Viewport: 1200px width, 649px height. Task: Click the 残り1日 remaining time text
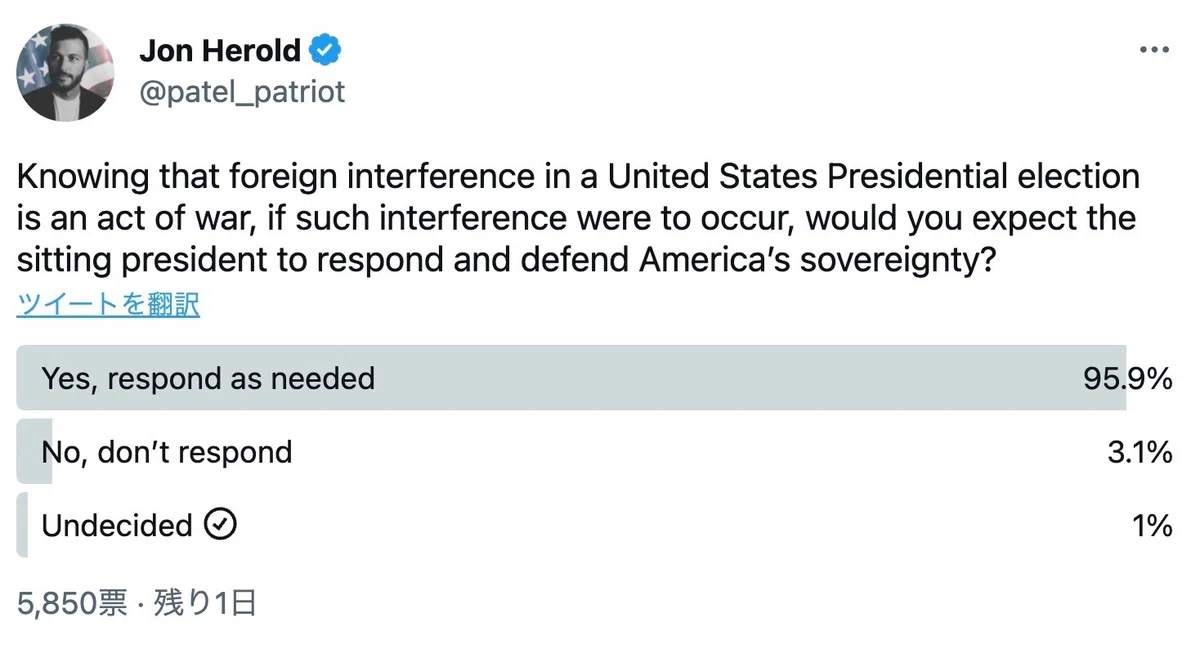coord(204,603)
